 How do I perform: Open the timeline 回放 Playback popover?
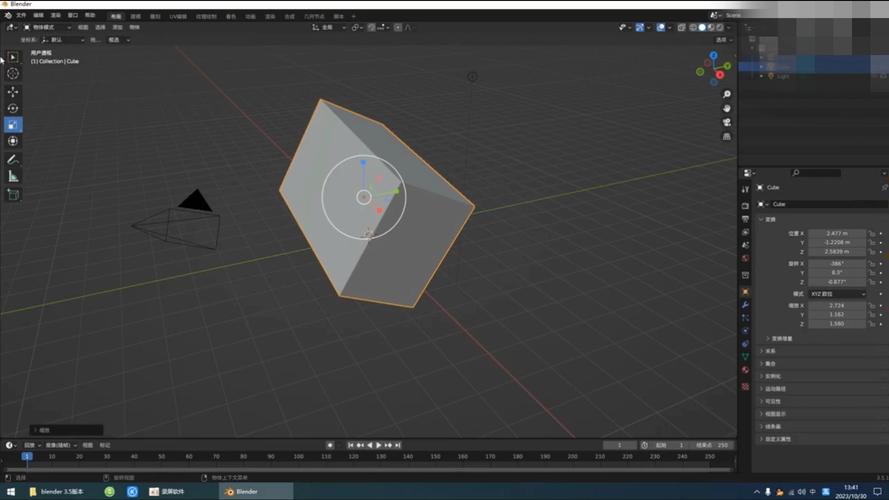(x=32, y=446)
